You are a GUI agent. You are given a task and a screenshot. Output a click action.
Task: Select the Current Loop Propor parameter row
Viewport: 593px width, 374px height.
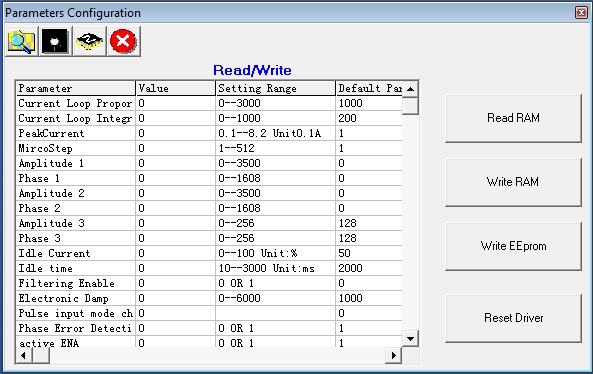point(209,103)
